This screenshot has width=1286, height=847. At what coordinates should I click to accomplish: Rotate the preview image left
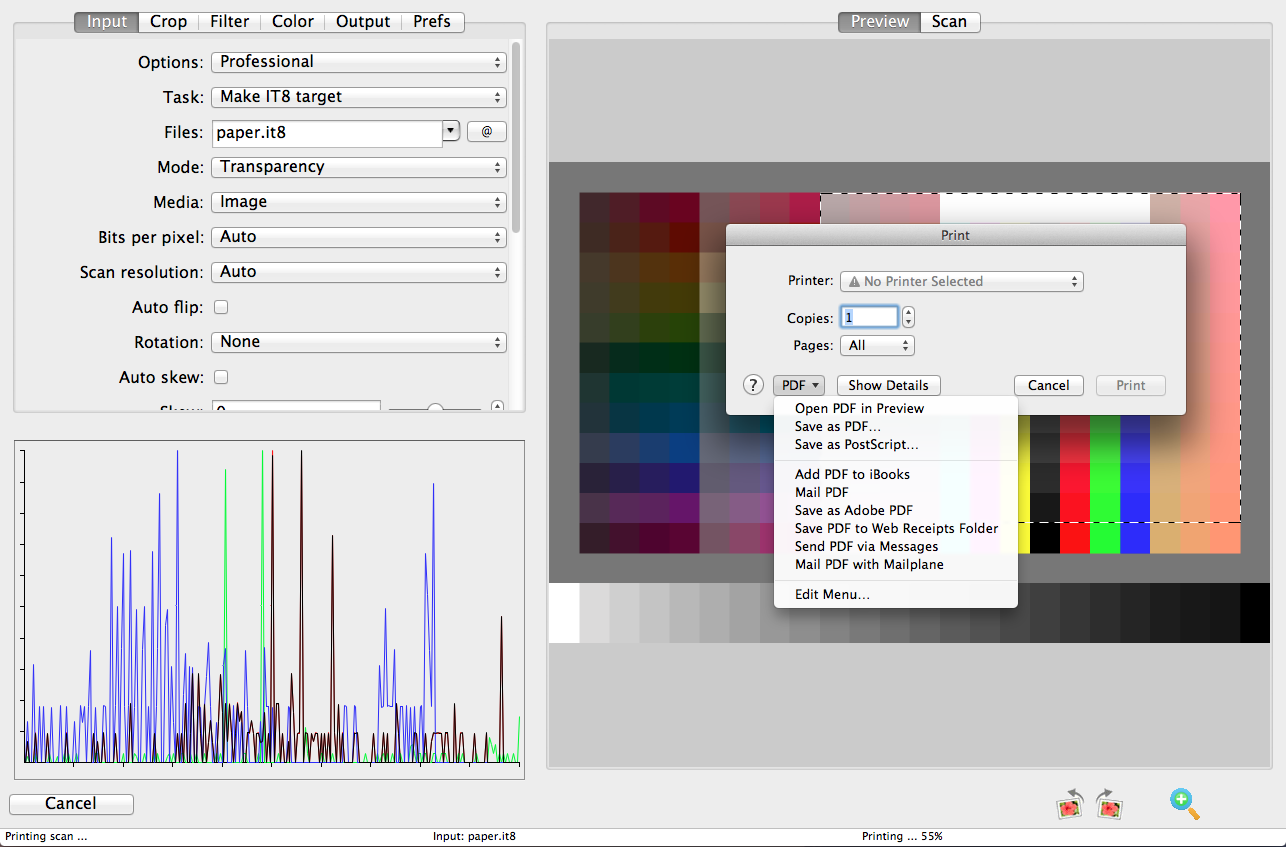tap(1071, 804)
